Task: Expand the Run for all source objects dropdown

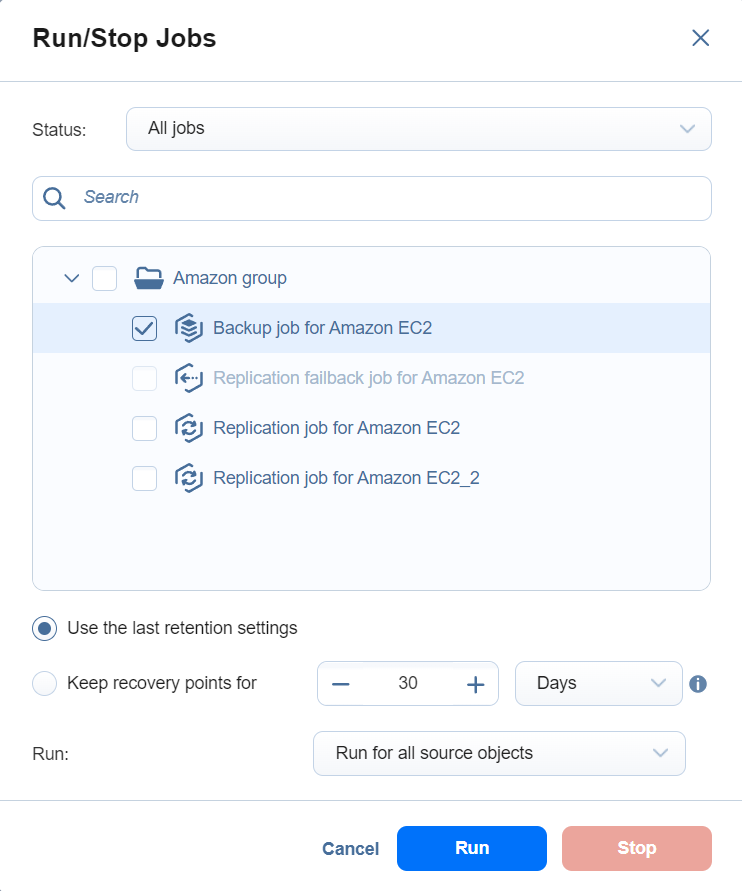Action: pyautogui.click(x=499, y=753)
